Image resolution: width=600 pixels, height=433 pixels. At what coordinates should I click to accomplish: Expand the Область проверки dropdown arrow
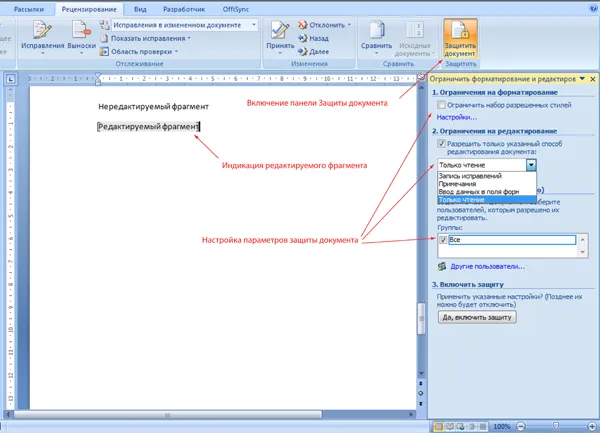[176, 52]
